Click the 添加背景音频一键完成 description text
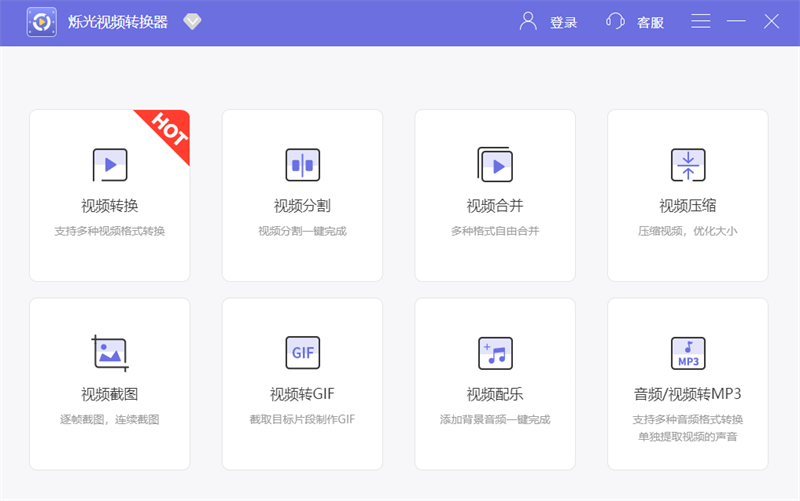This screenshot has height=501, width=800. point(495,419)
